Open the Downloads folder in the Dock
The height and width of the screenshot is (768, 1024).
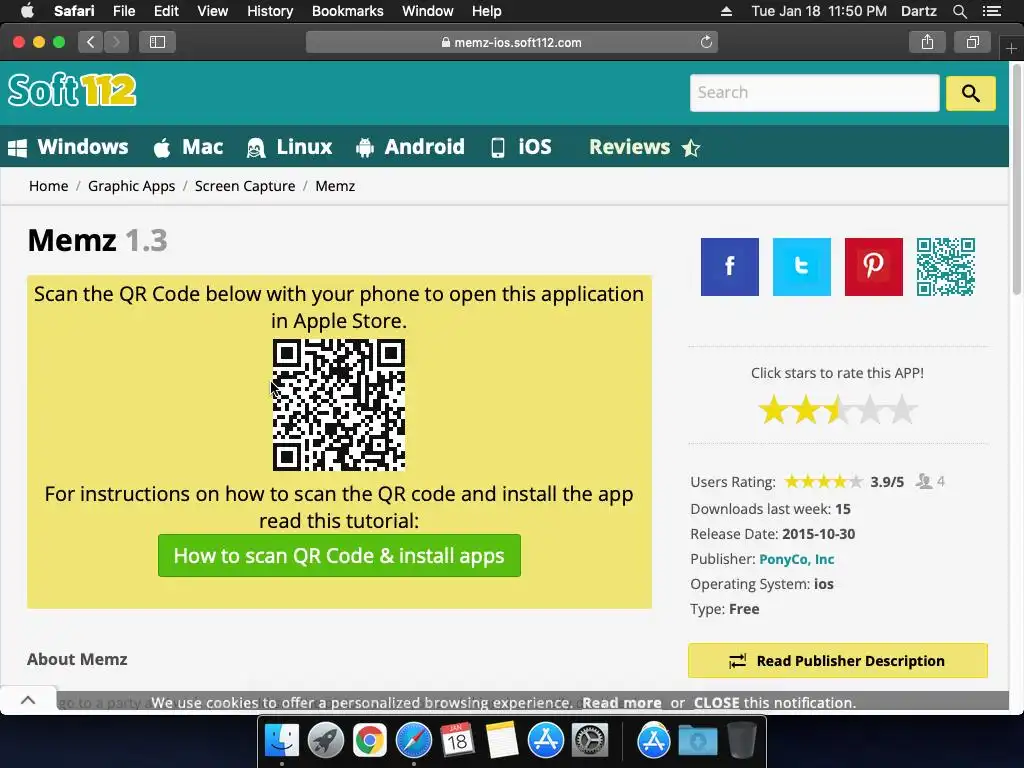click(x=697, y=741)
